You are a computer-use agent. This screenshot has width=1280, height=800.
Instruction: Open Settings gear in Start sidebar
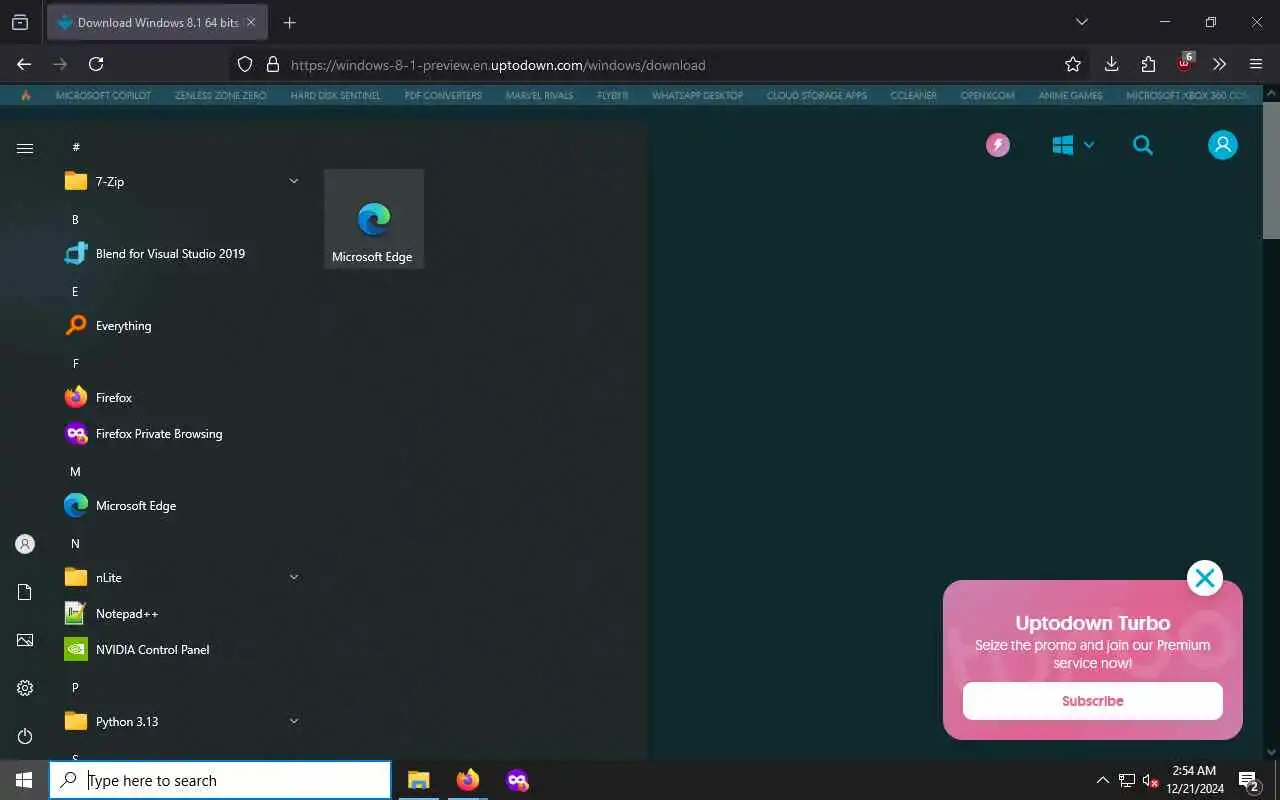(25, 688)
